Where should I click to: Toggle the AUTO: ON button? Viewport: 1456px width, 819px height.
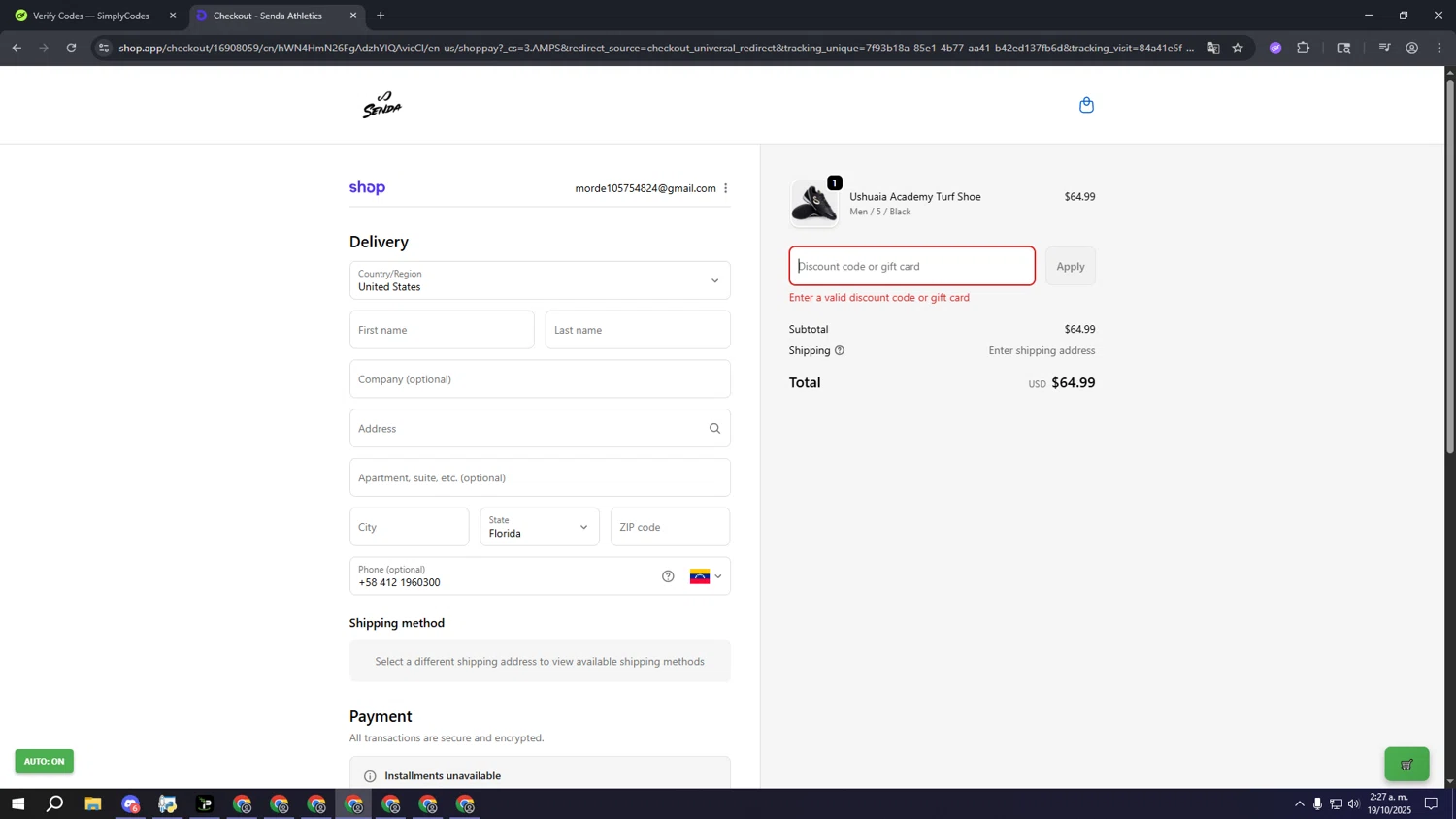(44, 762)
